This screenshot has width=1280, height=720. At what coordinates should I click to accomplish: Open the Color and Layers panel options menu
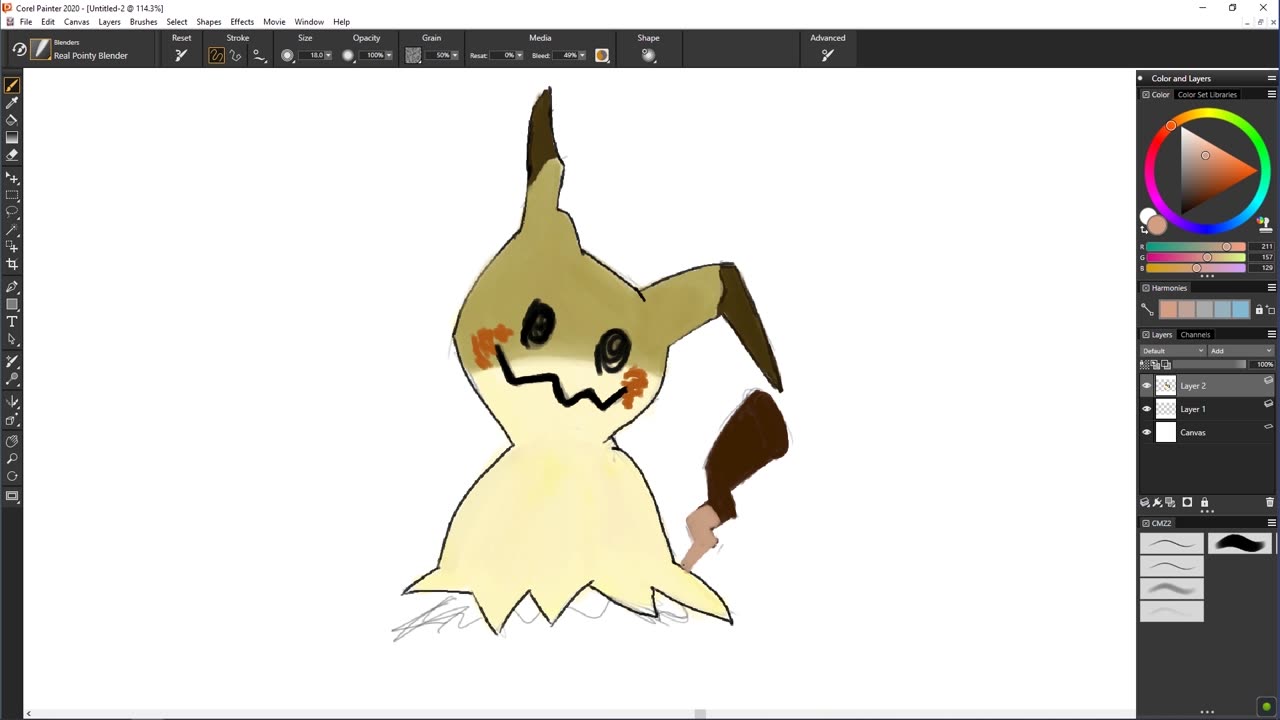1272,78
